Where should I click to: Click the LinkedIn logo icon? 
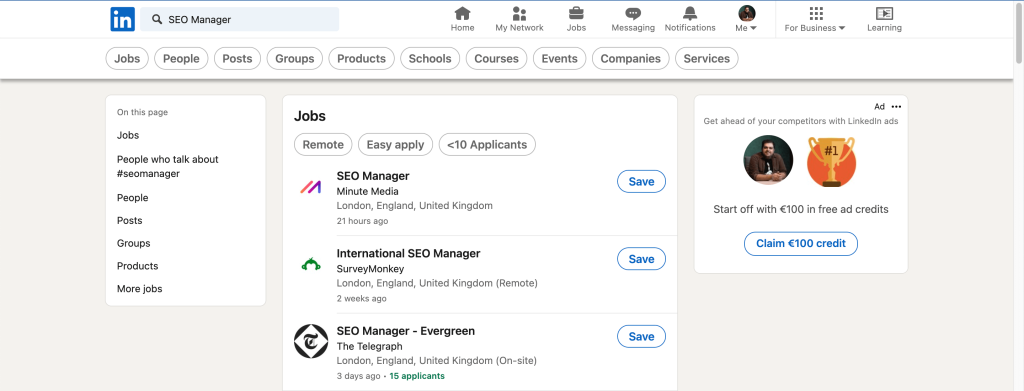click(122, 19)
